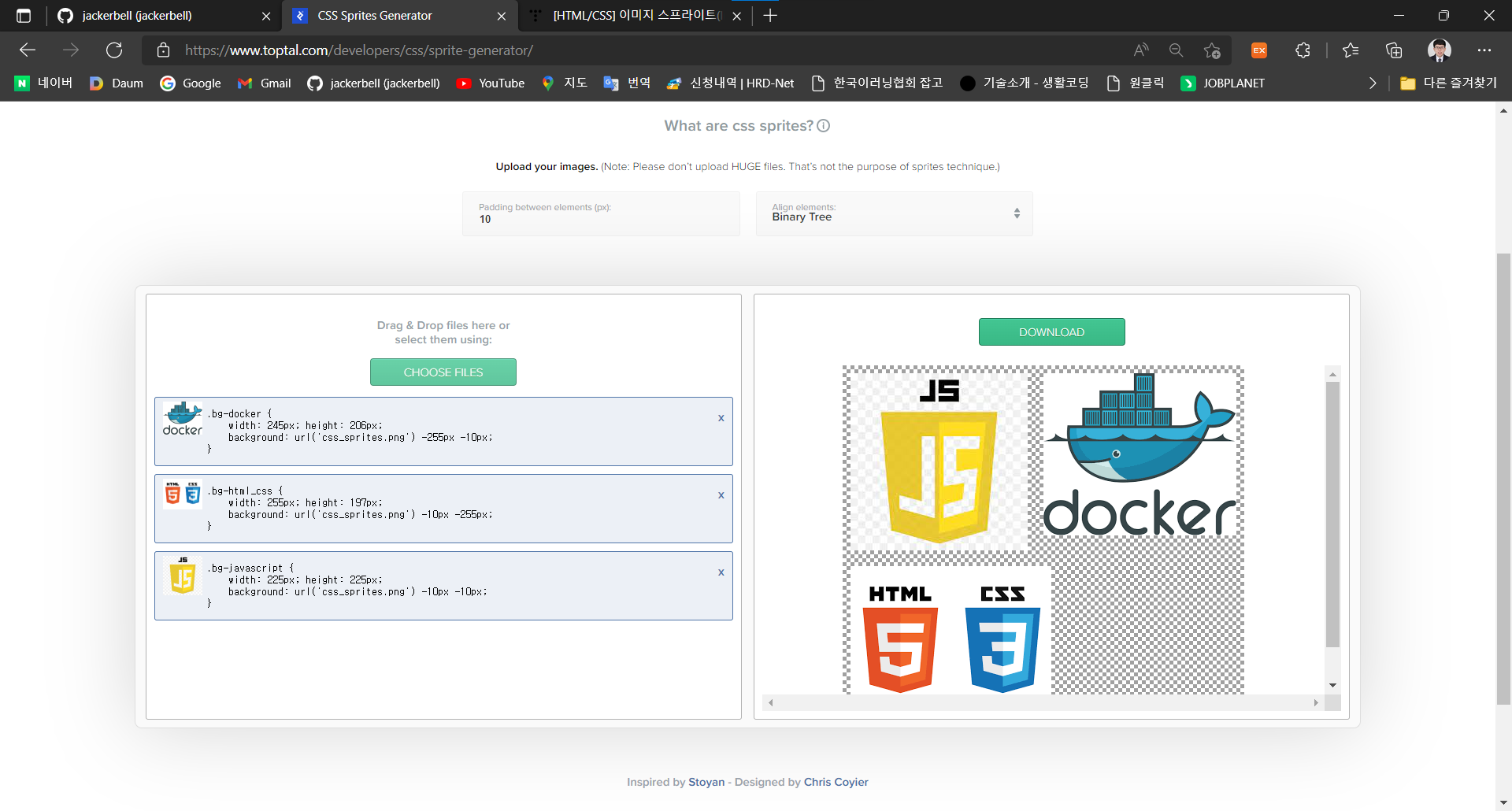
Task: Click the JS logo in sprite preview
Action: (x=939, y=461)
